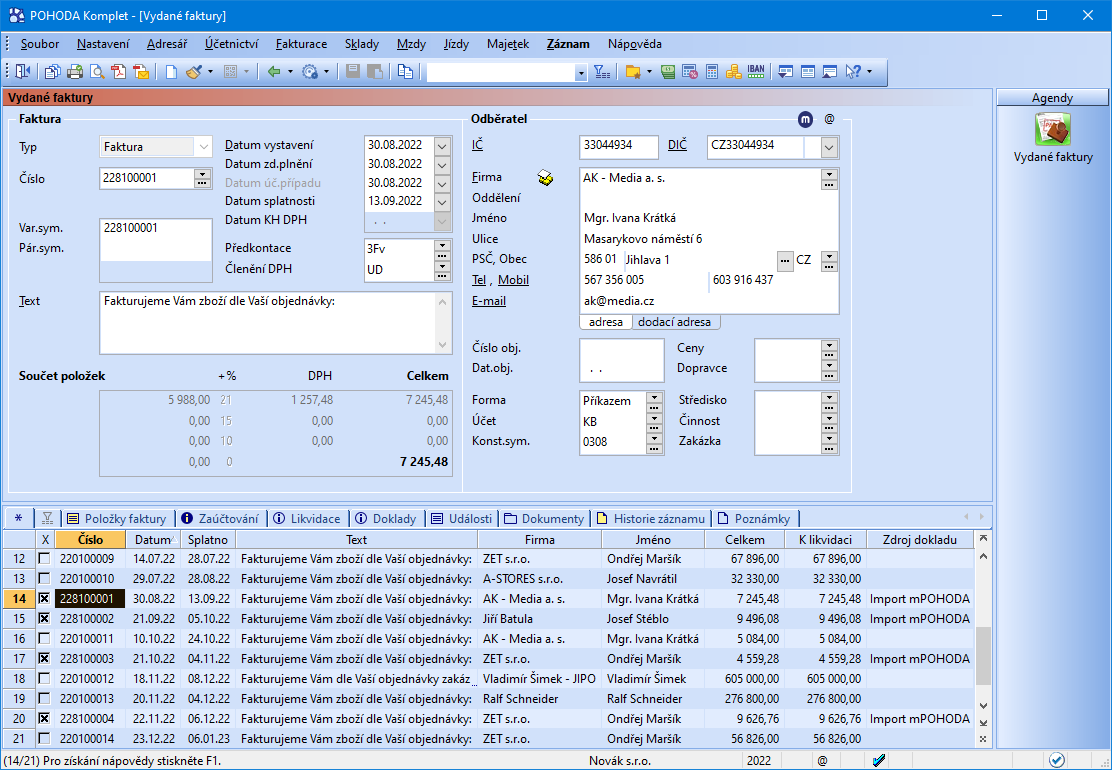Click the green banknote icon
The width and height of the screenshot is (1112, 770).
667,72
